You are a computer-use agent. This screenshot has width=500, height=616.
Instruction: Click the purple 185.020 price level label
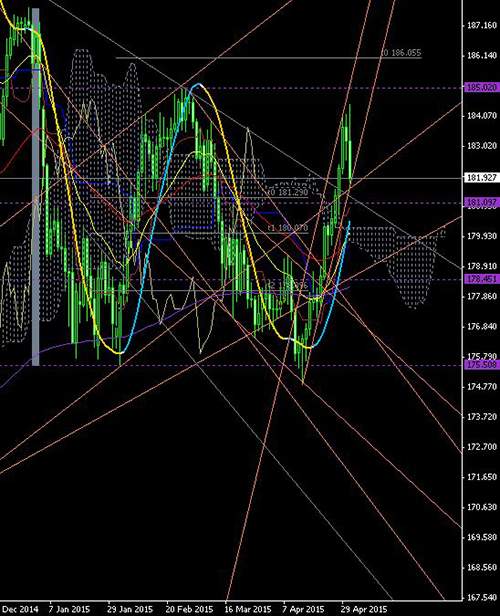point(482,87)
